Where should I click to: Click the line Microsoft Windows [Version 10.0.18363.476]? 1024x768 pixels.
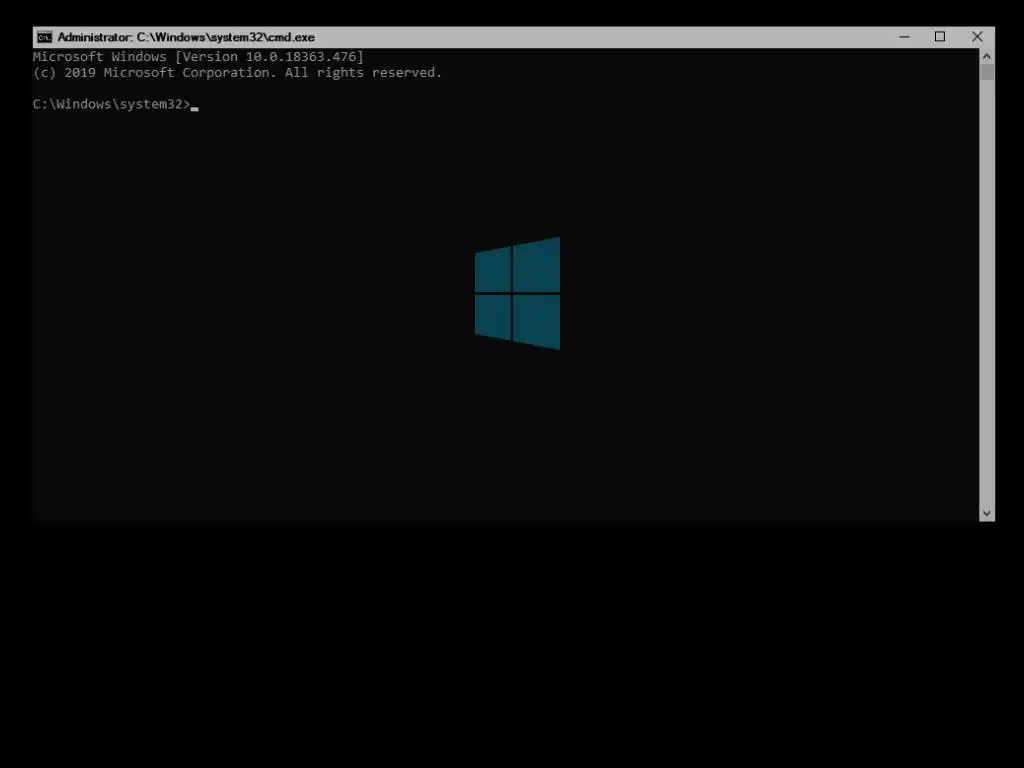click(x=198, y=57)
